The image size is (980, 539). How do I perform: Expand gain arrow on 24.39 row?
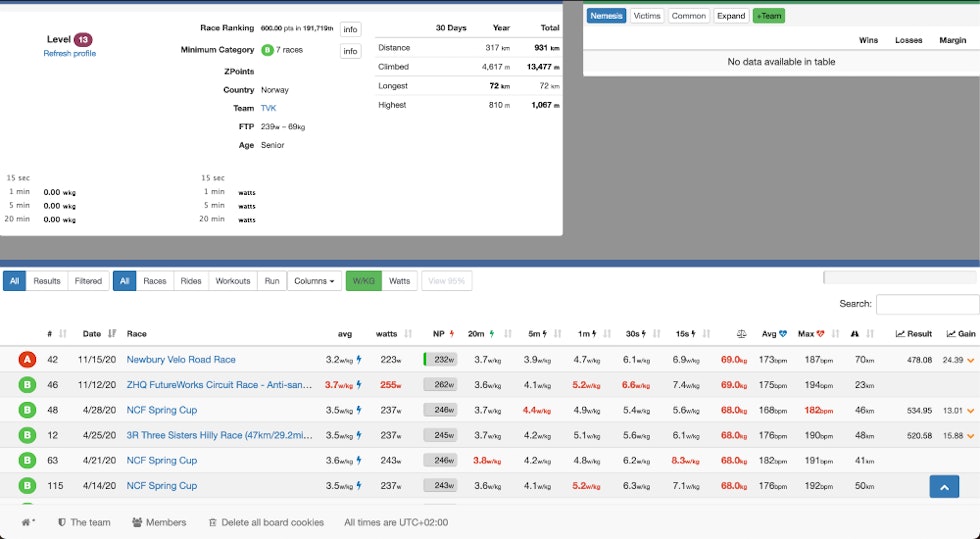pos(971,360)
